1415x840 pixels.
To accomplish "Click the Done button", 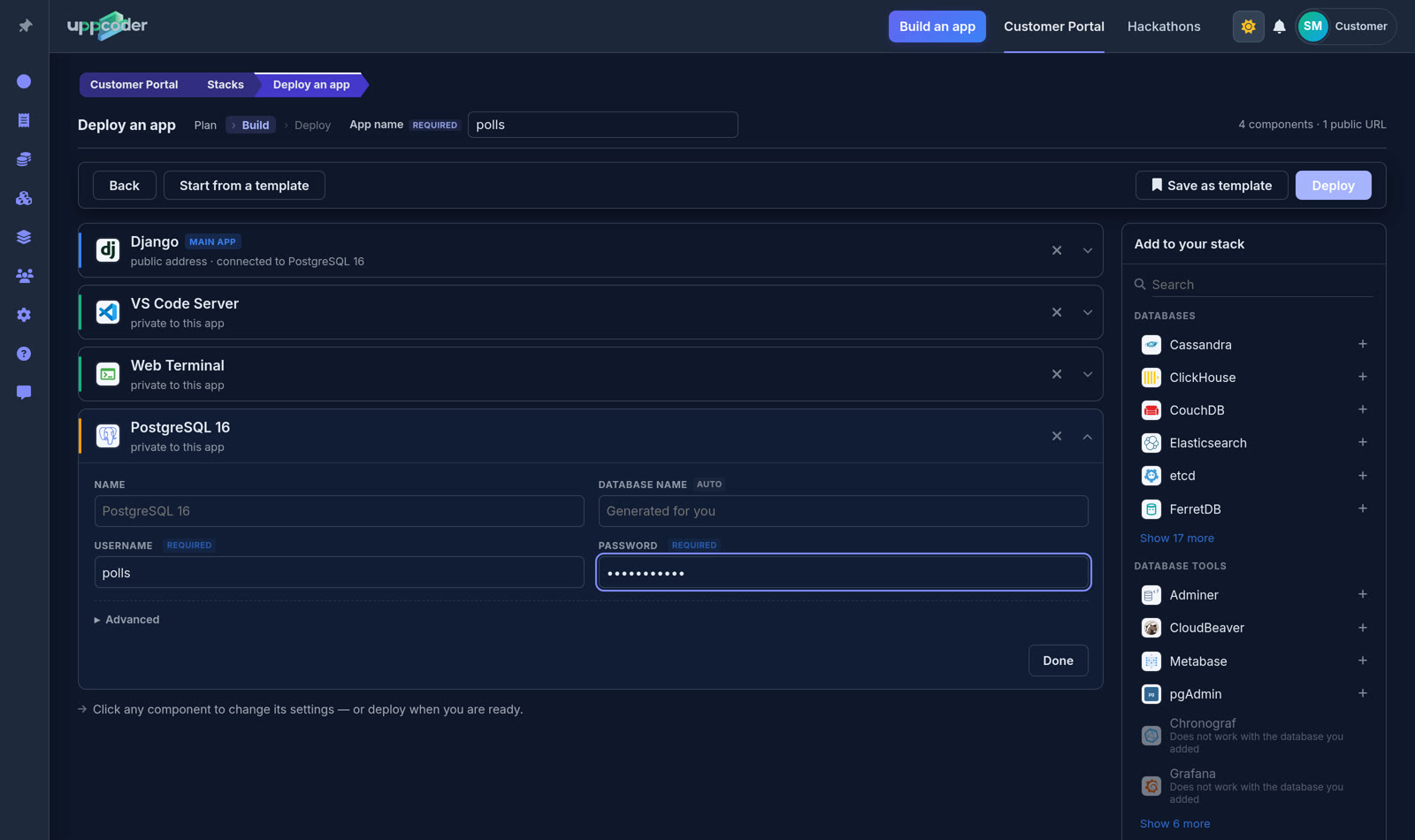I will [x=1058, y=661].
